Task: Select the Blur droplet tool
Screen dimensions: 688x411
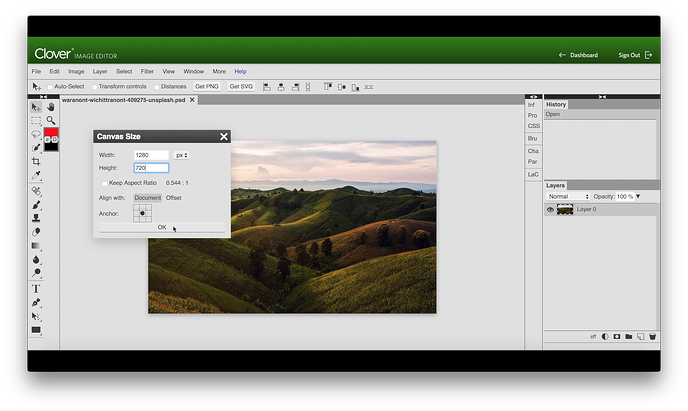Action: pos(36,260)
